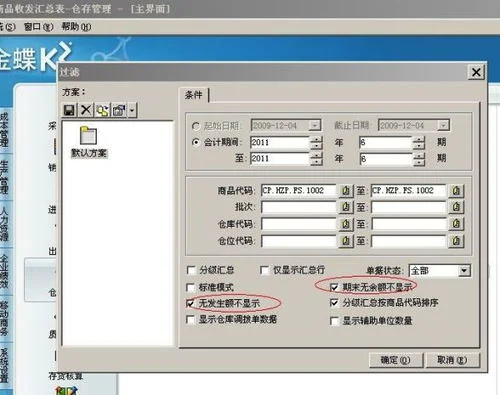
Task: Open 人力资源 in main window sidebar
Action: pos(5,224)
